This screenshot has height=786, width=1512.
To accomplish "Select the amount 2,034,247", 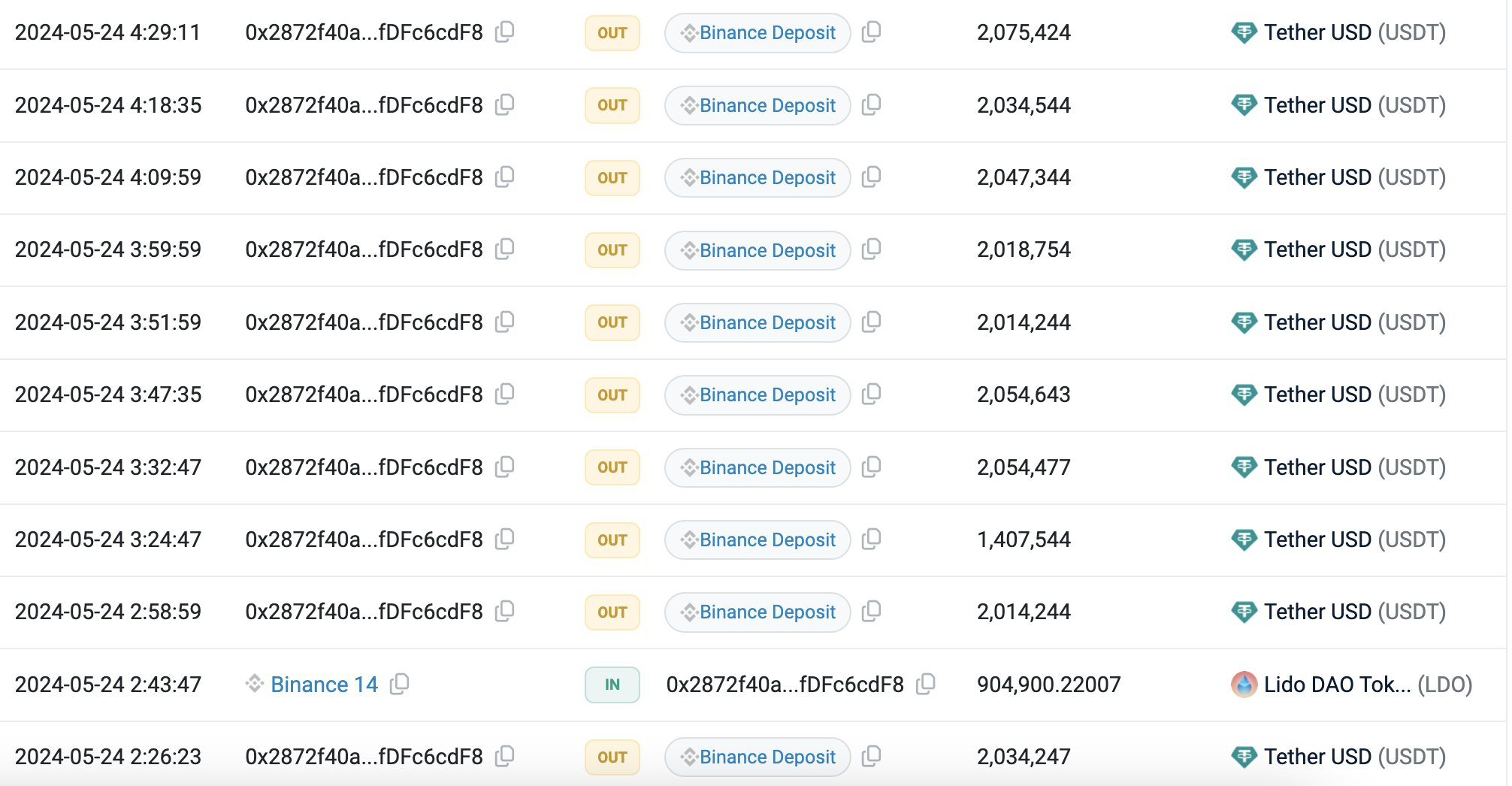I will (x=1024, y=757).
